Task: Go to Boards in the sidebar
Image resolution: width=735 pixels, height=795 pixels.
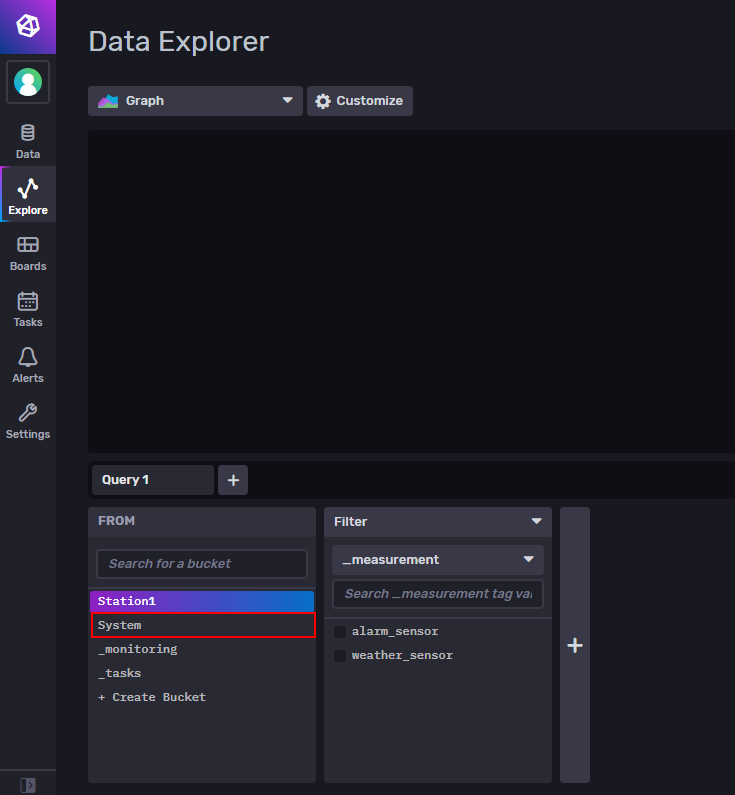Action: pos(28,254)
